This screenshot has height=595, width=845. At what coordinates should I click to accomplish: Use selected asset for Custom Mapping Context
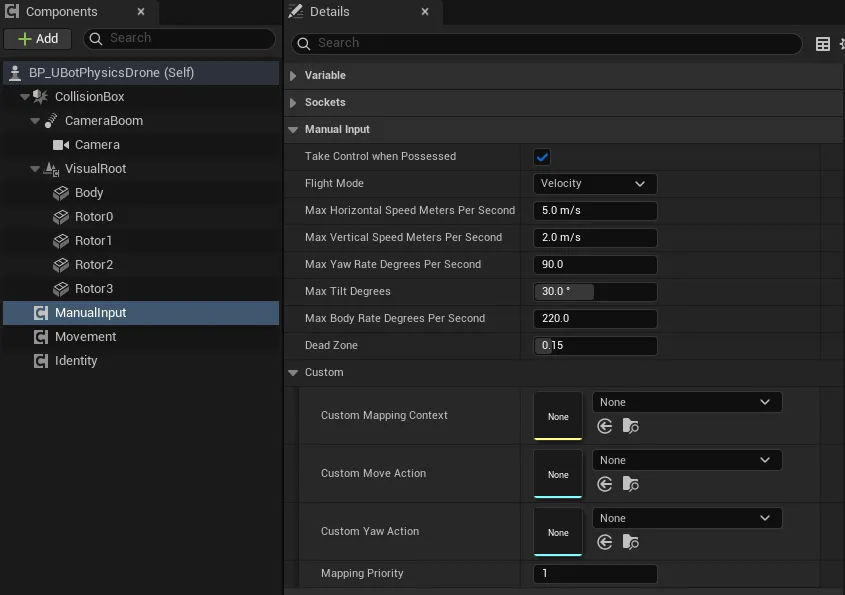tap(605, 426)
